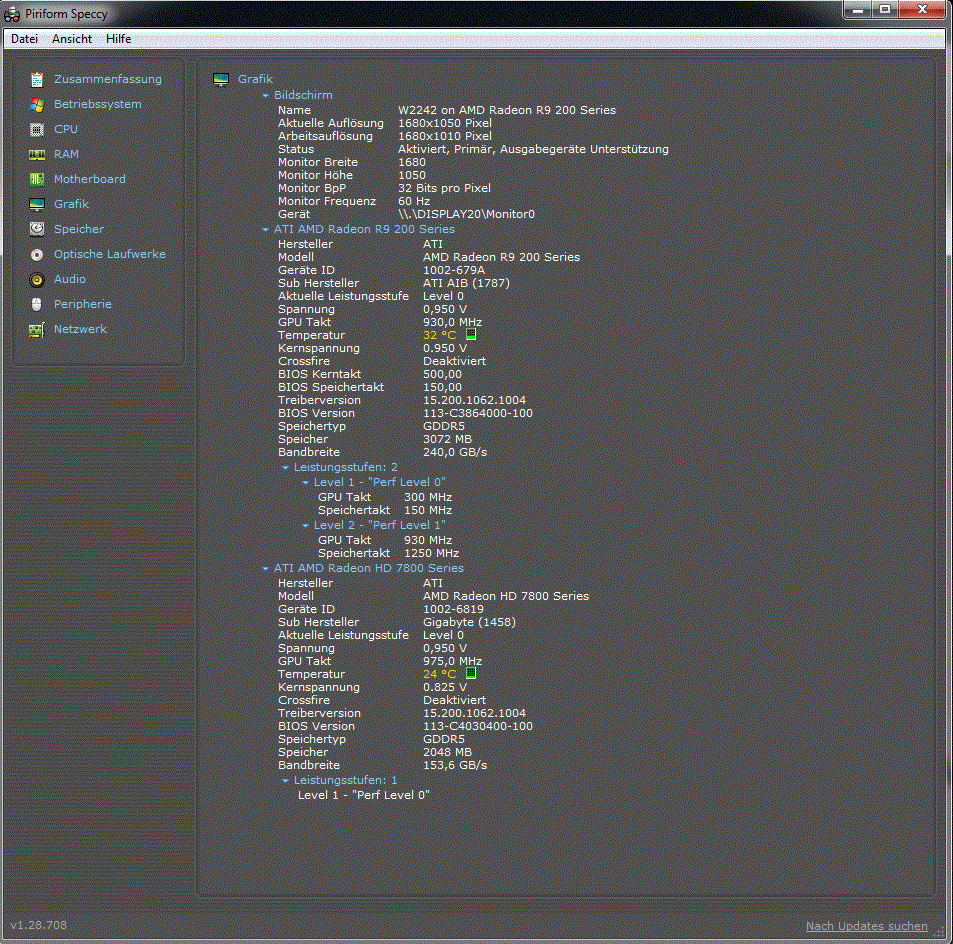This screenshot has width=953, height=944.
Task: Click the 1250 MHz Speichertakt value
Action: (x=432, y=553)
